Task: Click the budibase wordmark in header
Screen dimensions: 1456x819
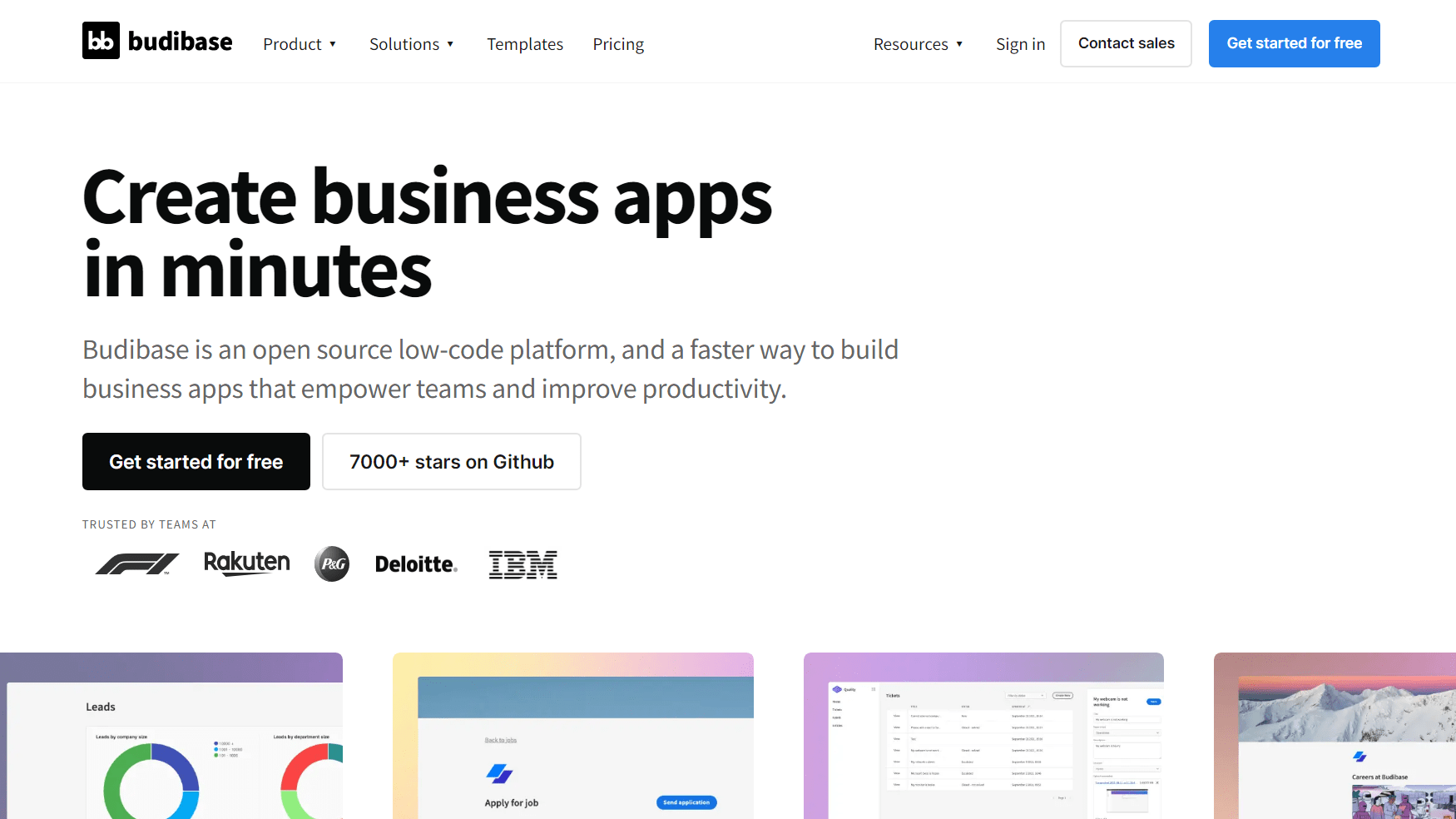Action: coord(180,42)
